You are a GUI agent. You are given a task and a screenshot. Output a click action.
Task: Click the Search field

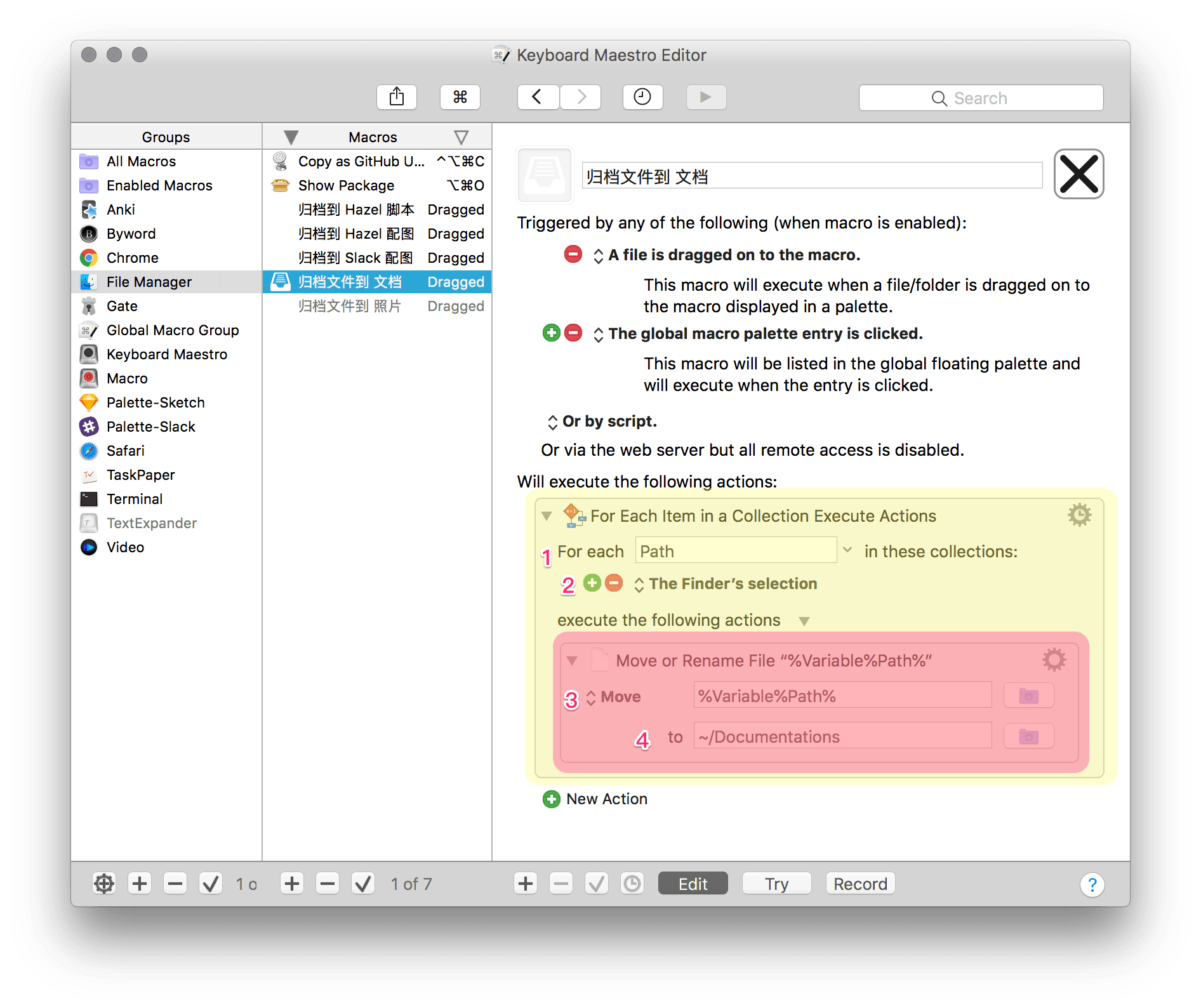point(981,98)
